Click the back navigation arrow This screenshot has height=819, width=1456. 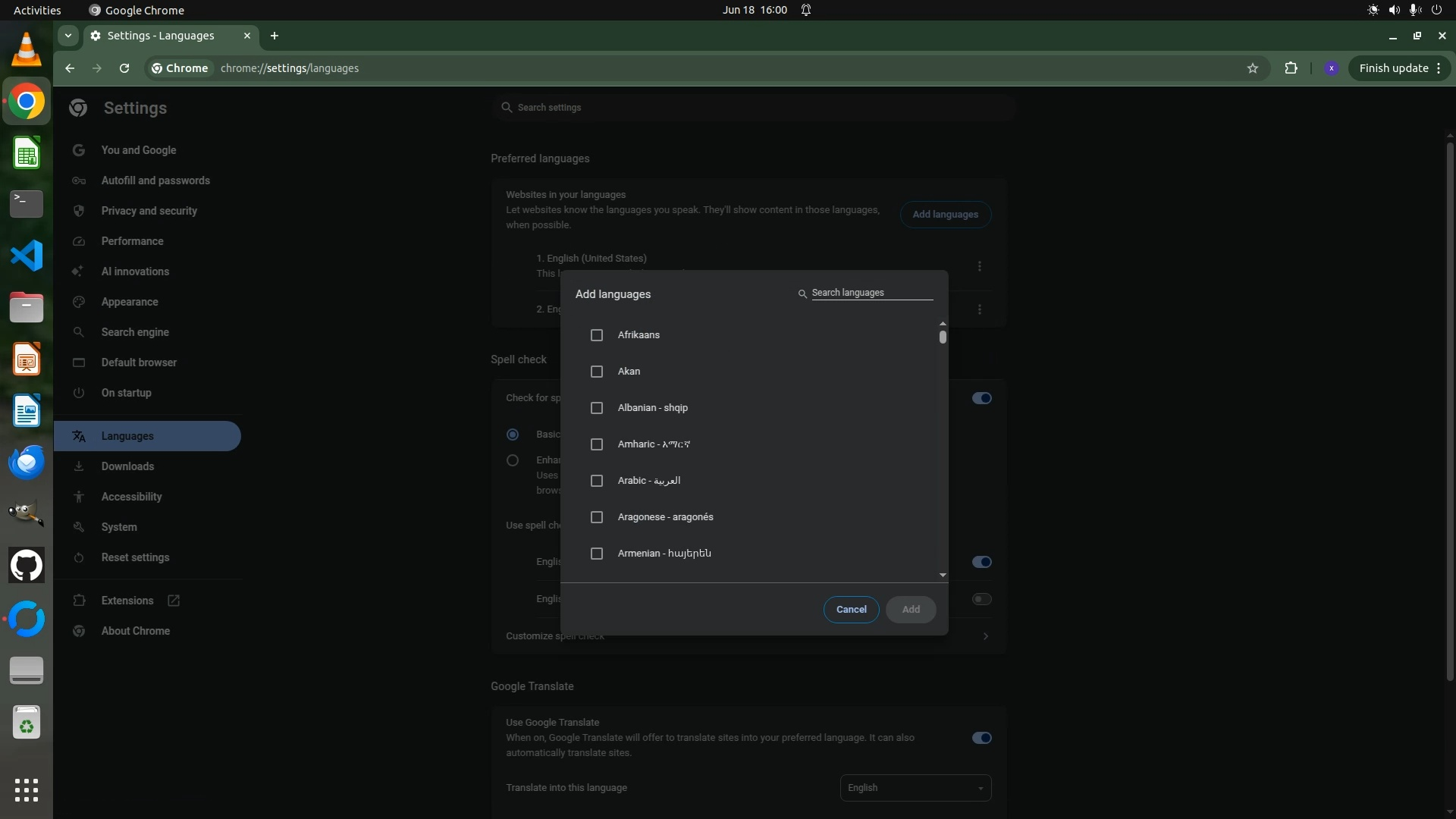tap(70, 68)
